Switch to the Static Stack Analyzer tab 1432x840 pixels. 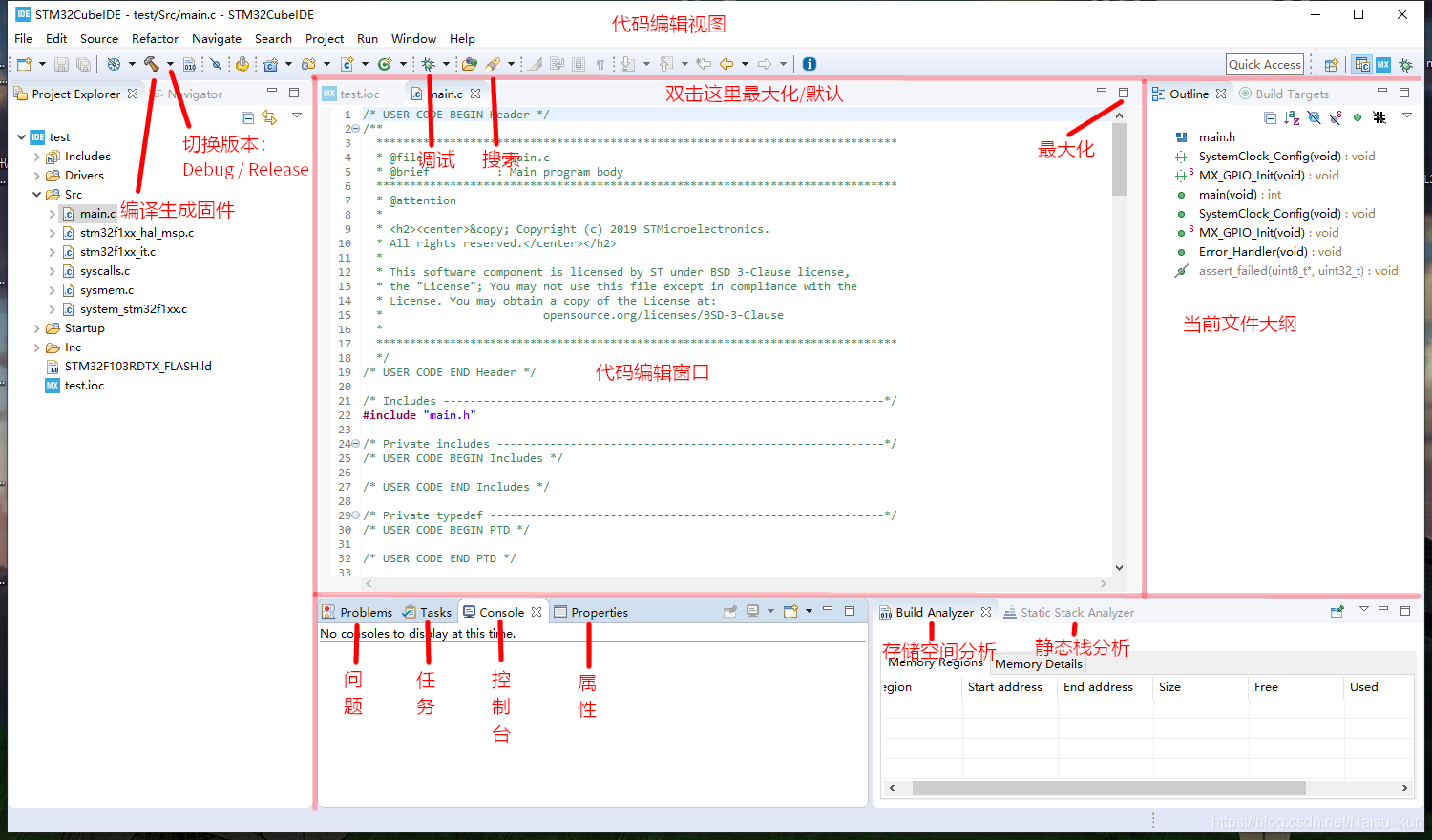pos(1068,612)
